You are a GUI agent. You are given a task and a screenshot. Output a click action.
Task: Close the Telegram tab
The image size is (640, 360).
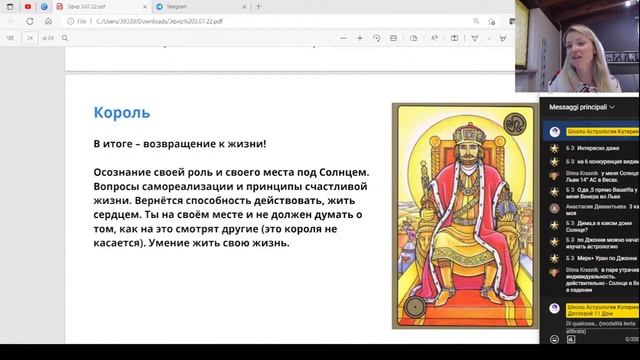[244, 7]
